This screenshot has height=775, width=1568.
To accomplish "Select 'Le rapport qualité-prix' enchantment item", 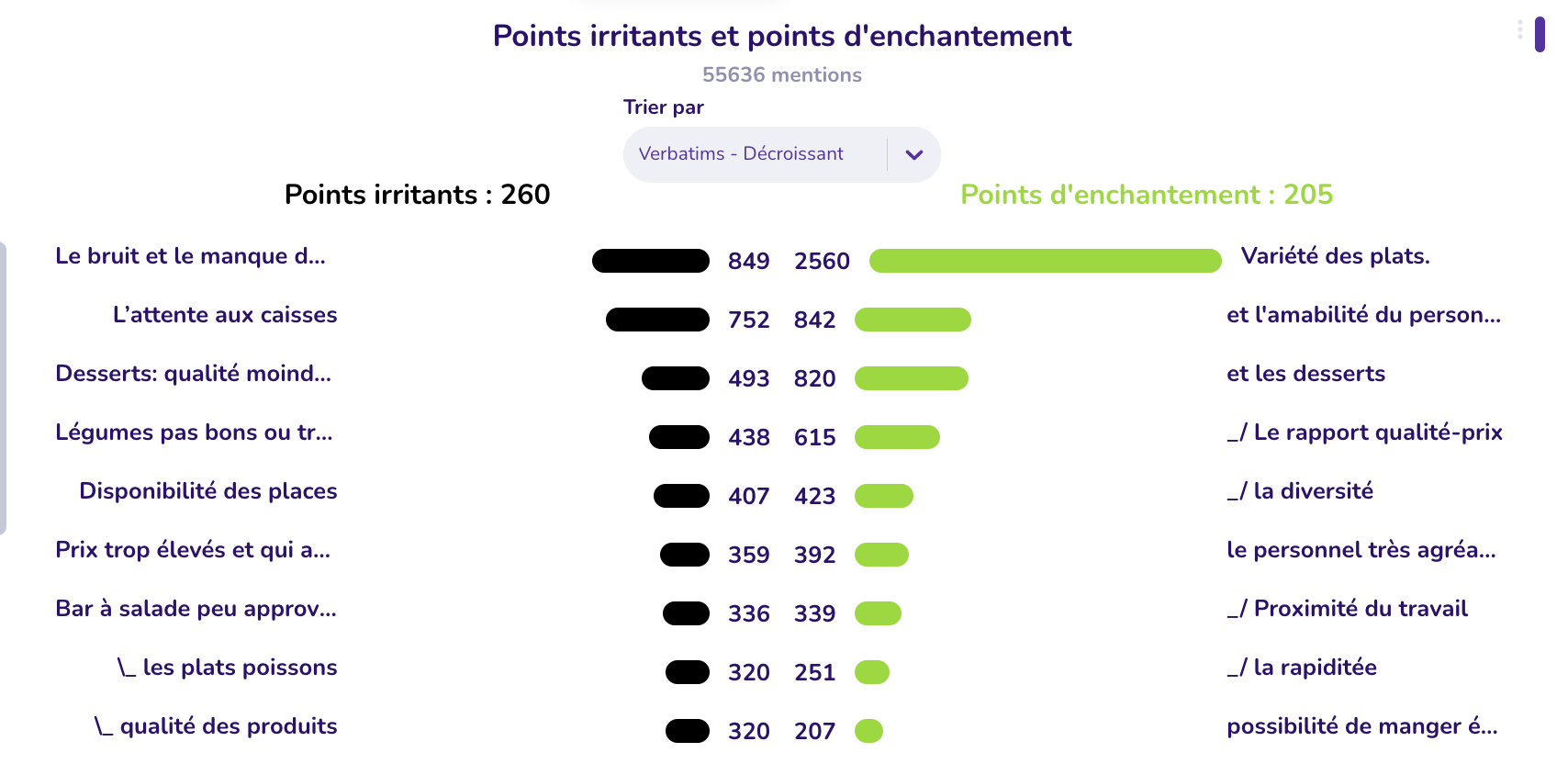I will coord(1364,432).
